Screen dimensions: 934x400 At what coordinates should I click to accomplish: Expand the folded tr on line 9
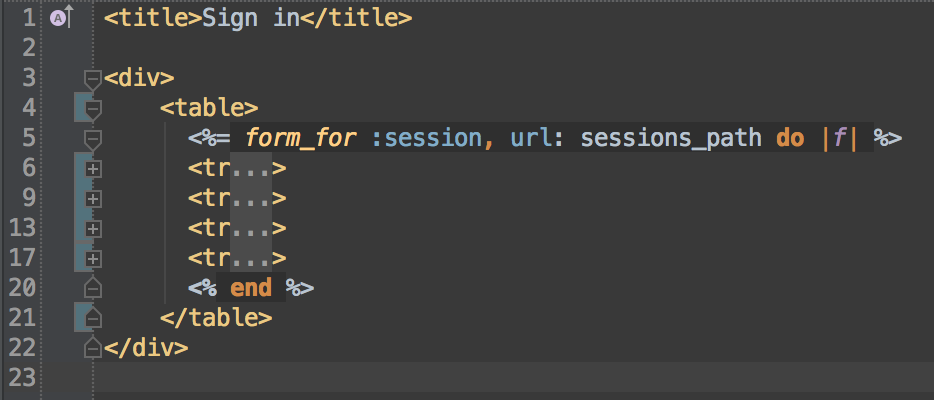[x=93, y=199]
